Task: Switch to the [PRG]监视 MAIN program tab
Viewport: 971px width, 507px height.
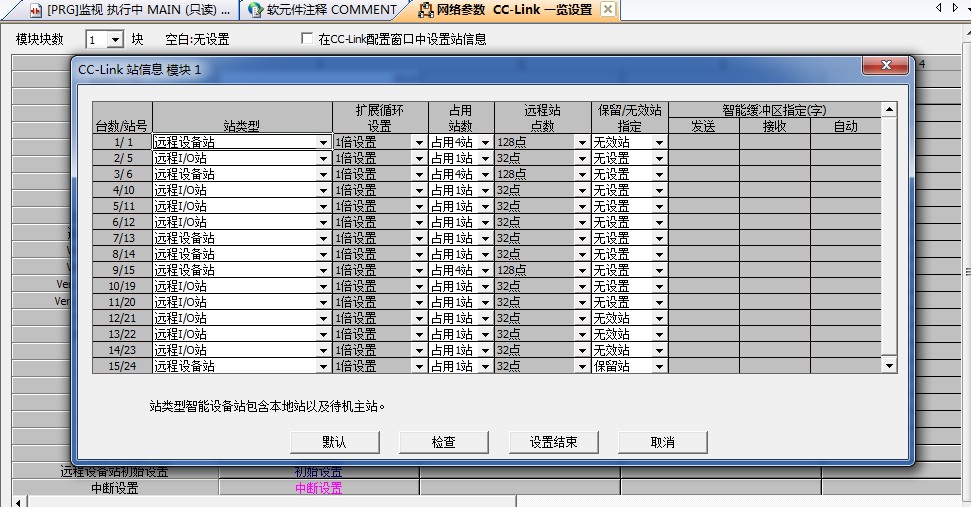Action: click(x=130, y=10)
